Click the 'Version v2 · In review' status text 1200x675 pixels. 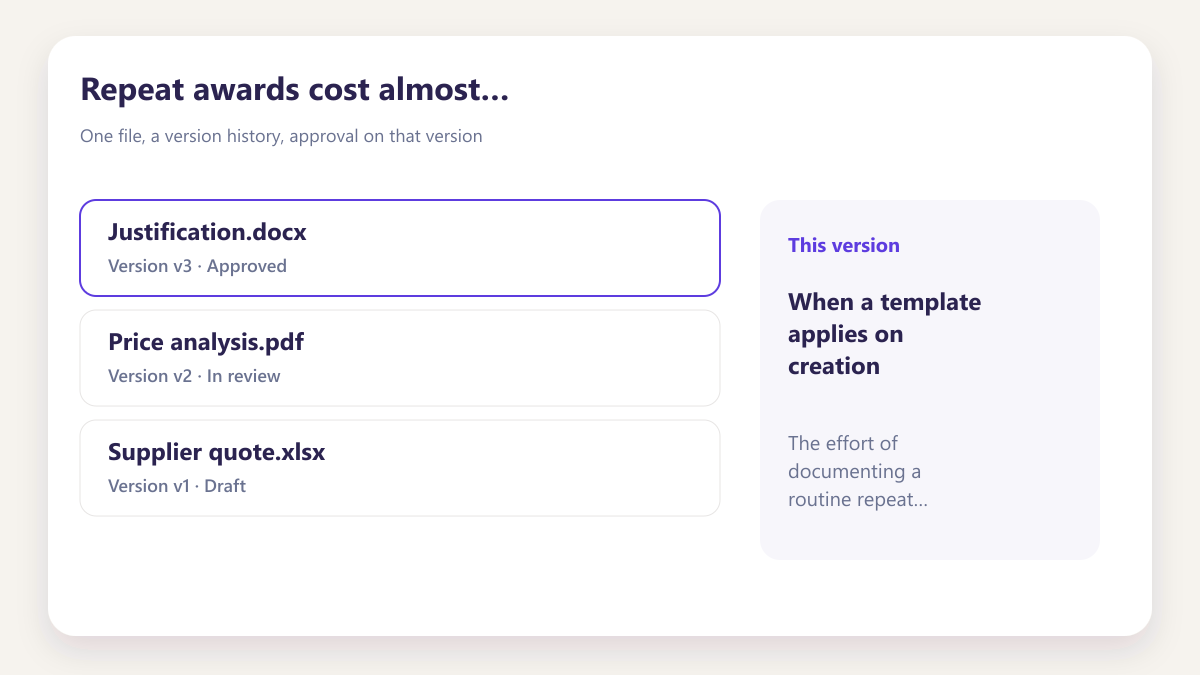tap(194, 376)
